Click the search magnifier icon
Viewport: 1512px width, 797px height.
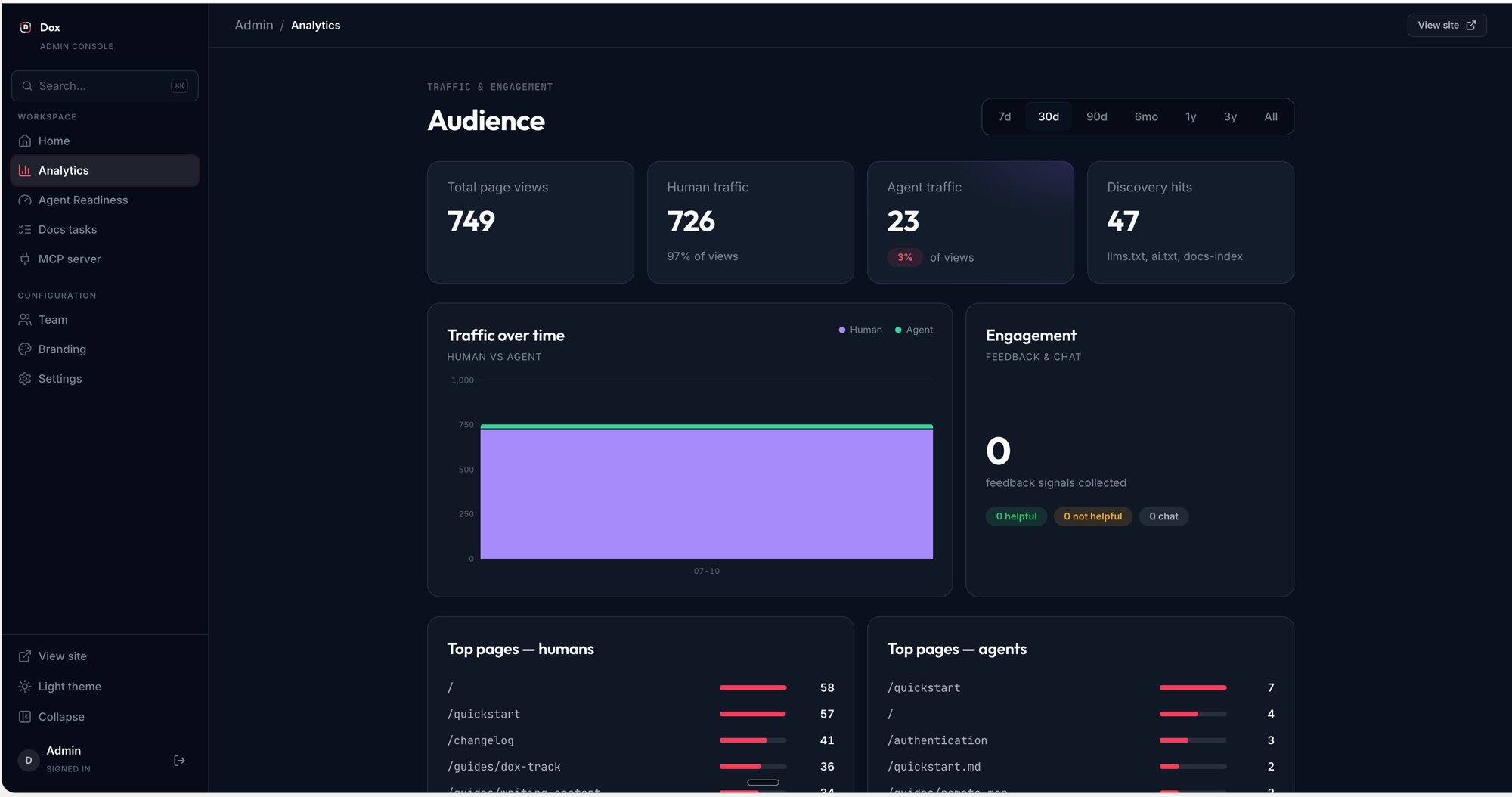point(27,86)
